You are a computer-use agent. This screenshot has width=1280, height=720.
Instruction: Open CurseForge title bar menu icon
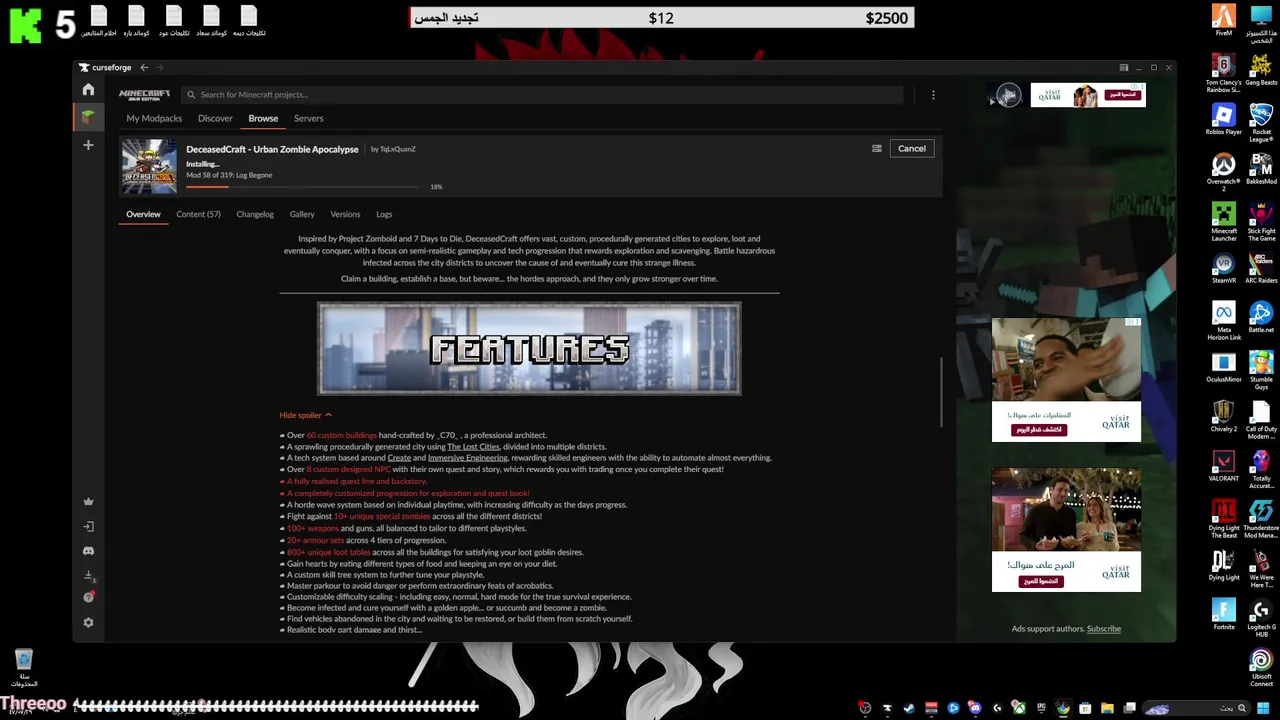(1124, 67)
